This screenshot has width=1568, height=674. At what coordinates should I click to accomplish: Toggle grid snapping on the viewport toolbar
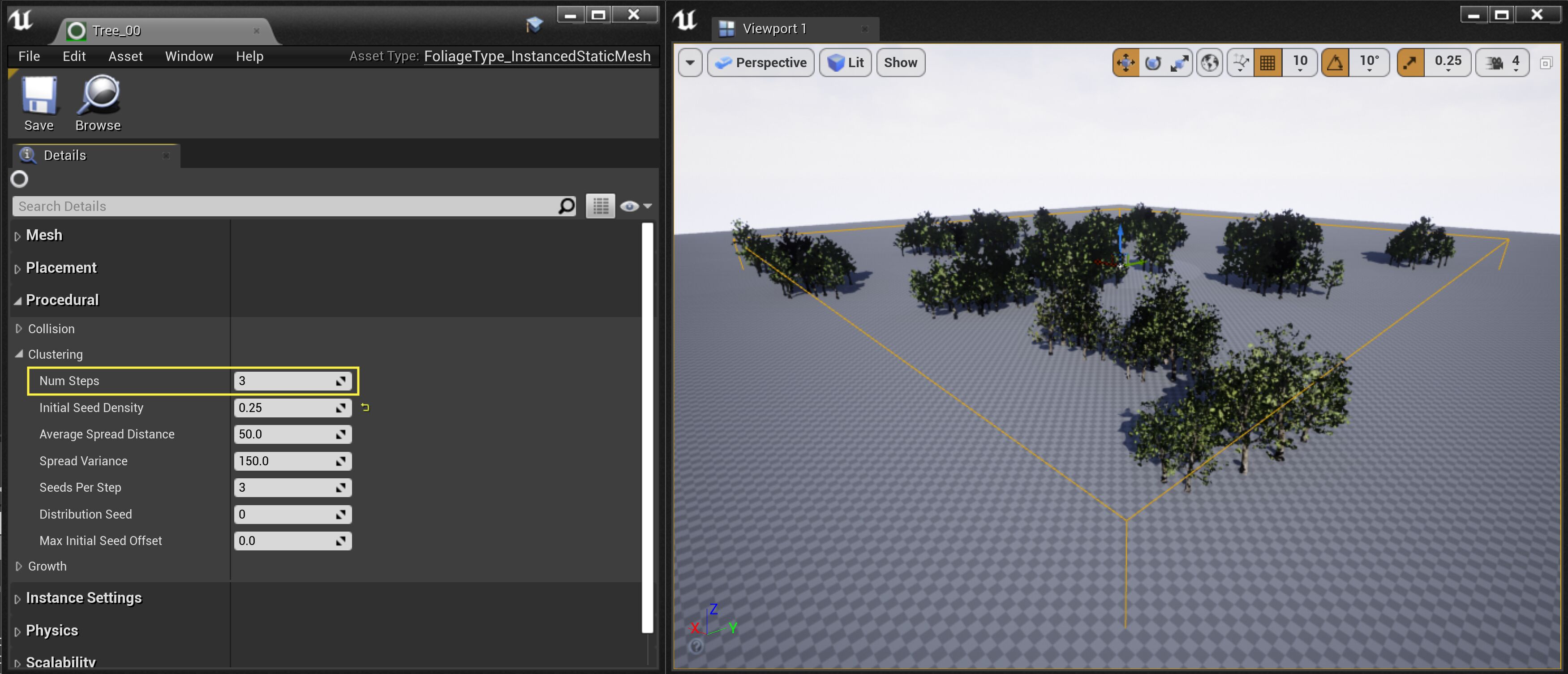1268,63
